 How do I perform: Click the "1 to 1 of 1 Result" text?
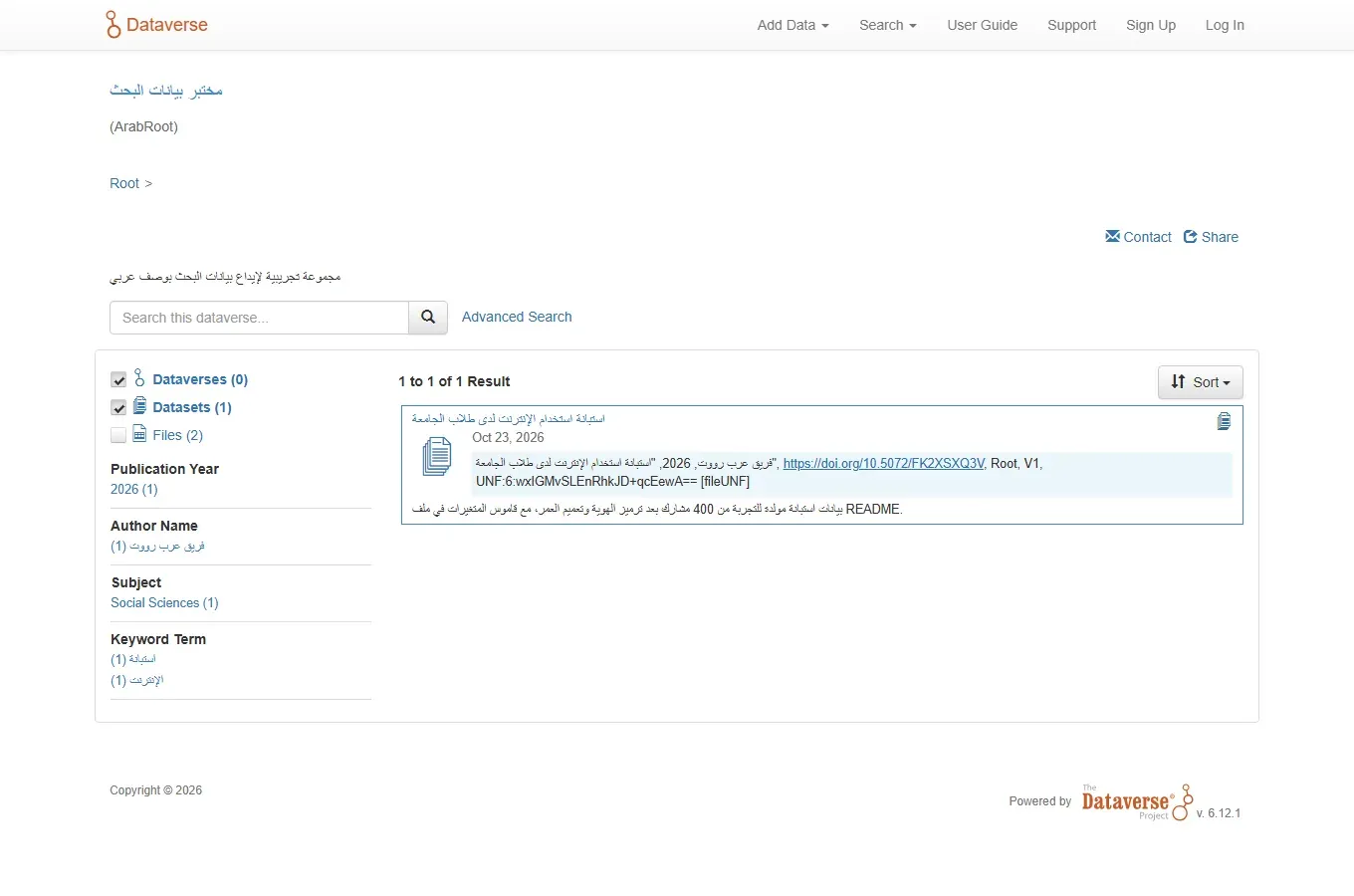[x=454, y=381]
